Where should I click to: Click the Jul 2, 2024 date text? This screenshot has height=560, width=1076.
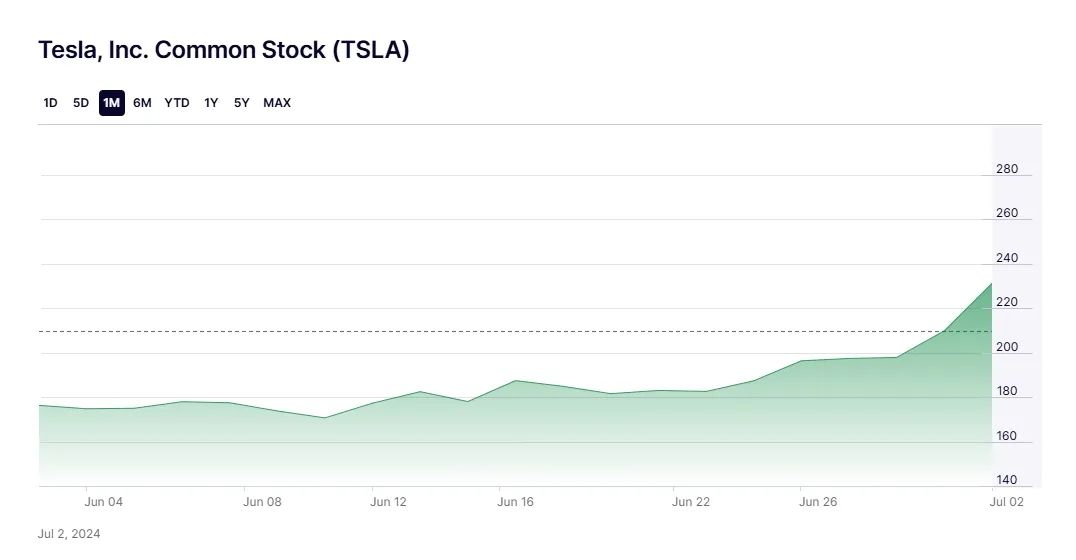69,534
